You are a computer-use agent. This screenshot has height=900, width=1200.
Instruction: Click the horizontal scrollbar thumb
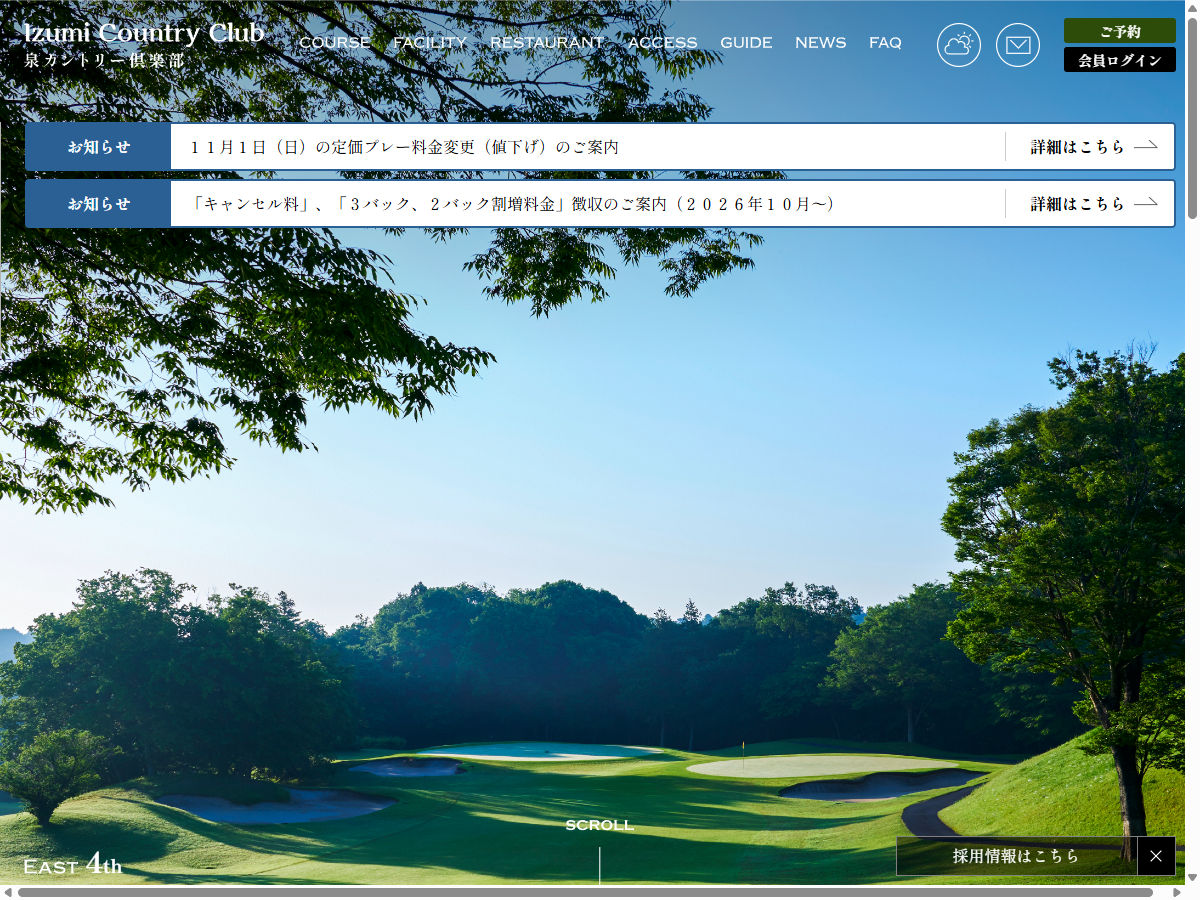click(585, 892)
